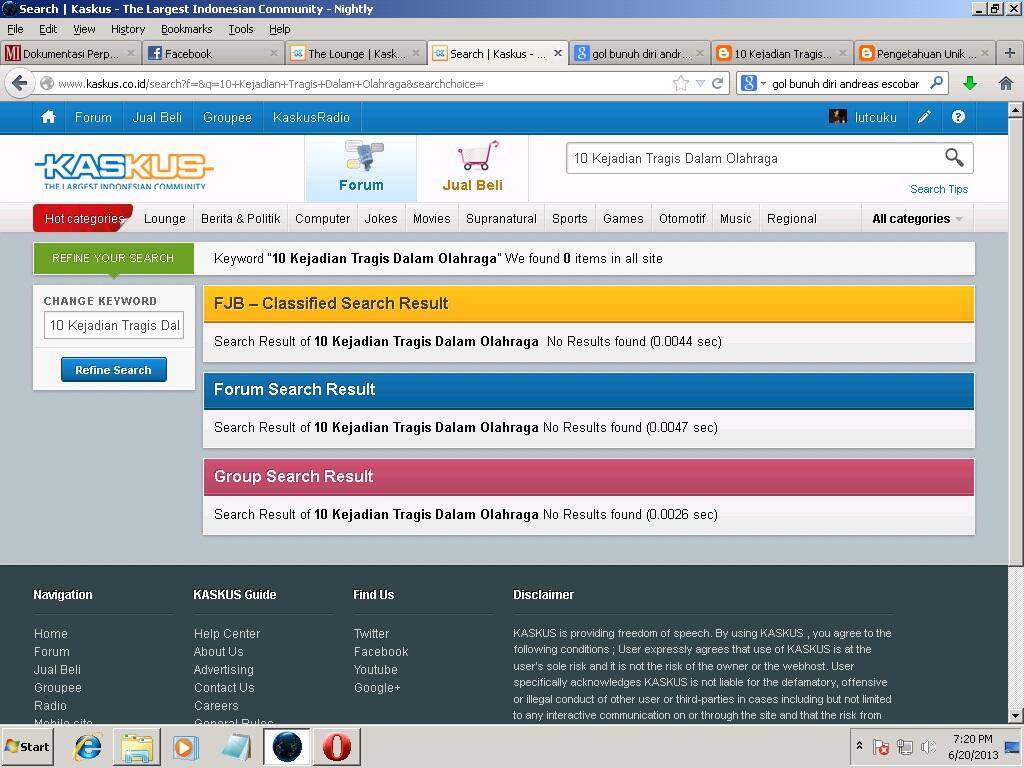Open the Supranatural category
Image resolution: width=1024 pixels, height=768 pixels.
(x=501, y=219)
